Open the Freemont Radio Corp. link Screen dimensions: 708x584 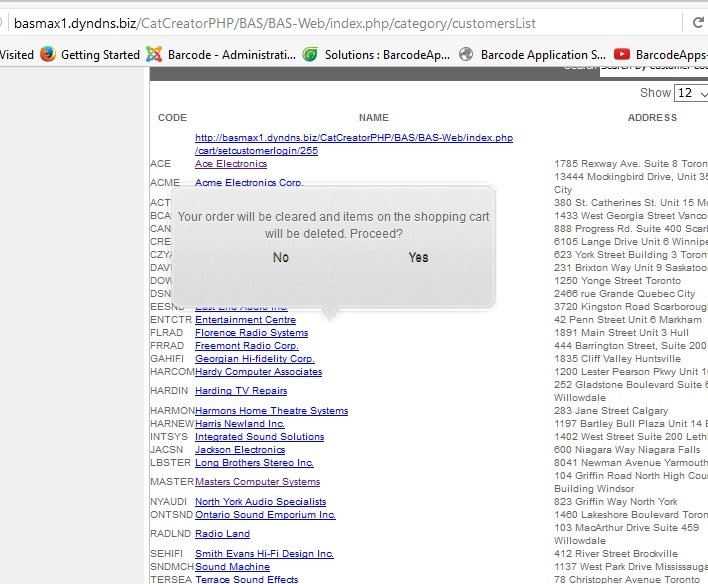pos(247,346)
